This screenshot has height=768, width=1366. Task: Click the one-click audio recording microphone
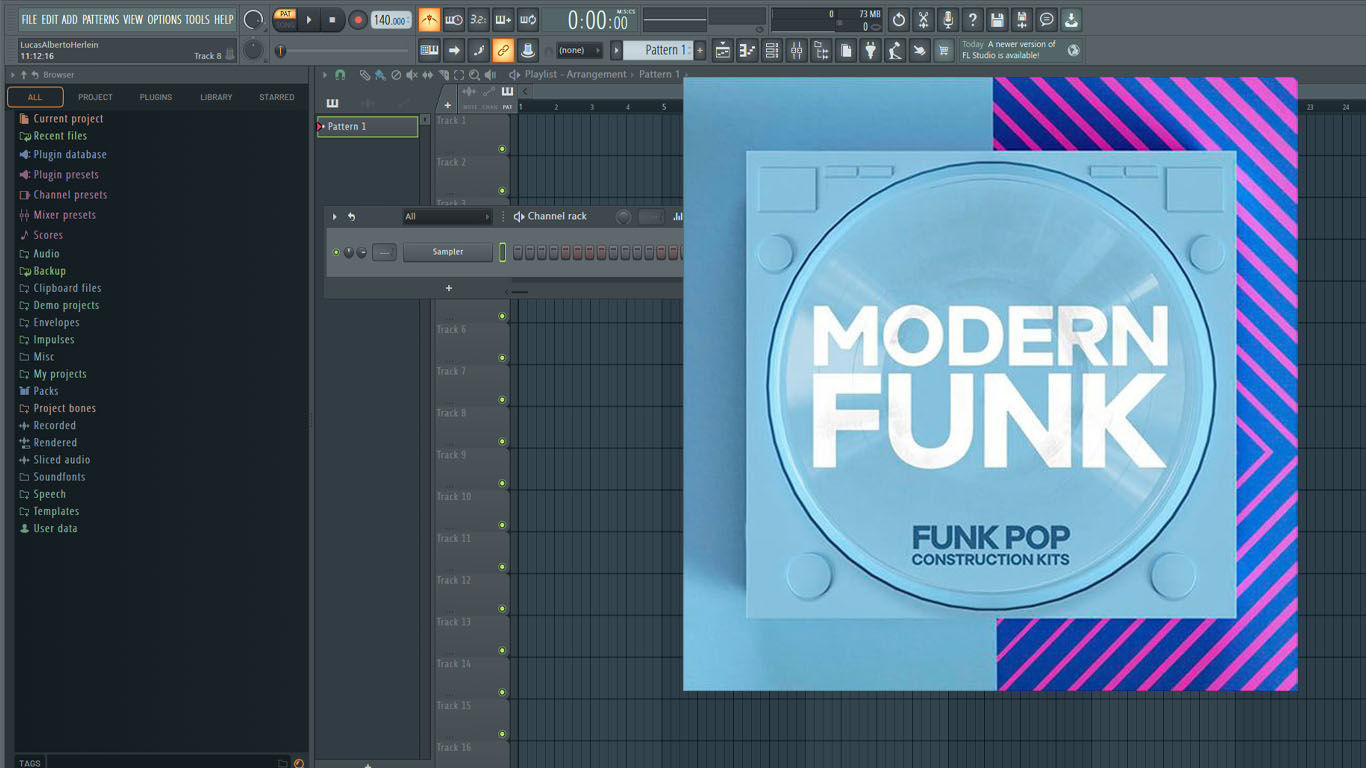[948, 20]
